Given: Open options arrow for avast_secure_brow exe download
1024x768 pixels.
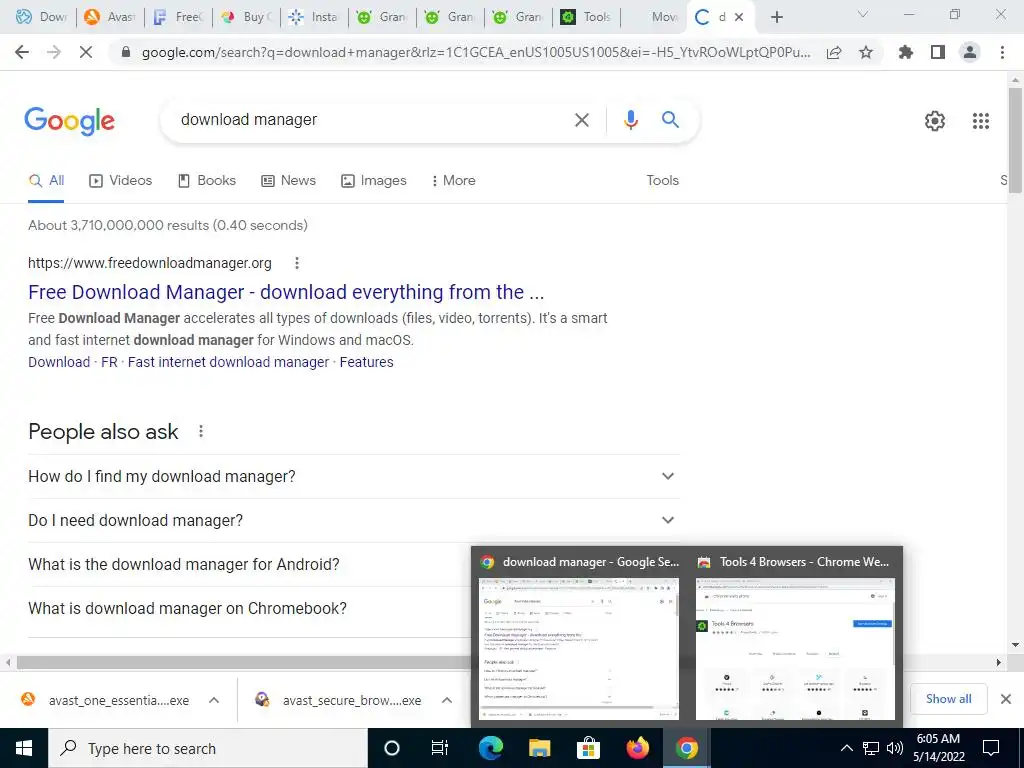Looking at the screenshot, I should [x=447, y=700].
